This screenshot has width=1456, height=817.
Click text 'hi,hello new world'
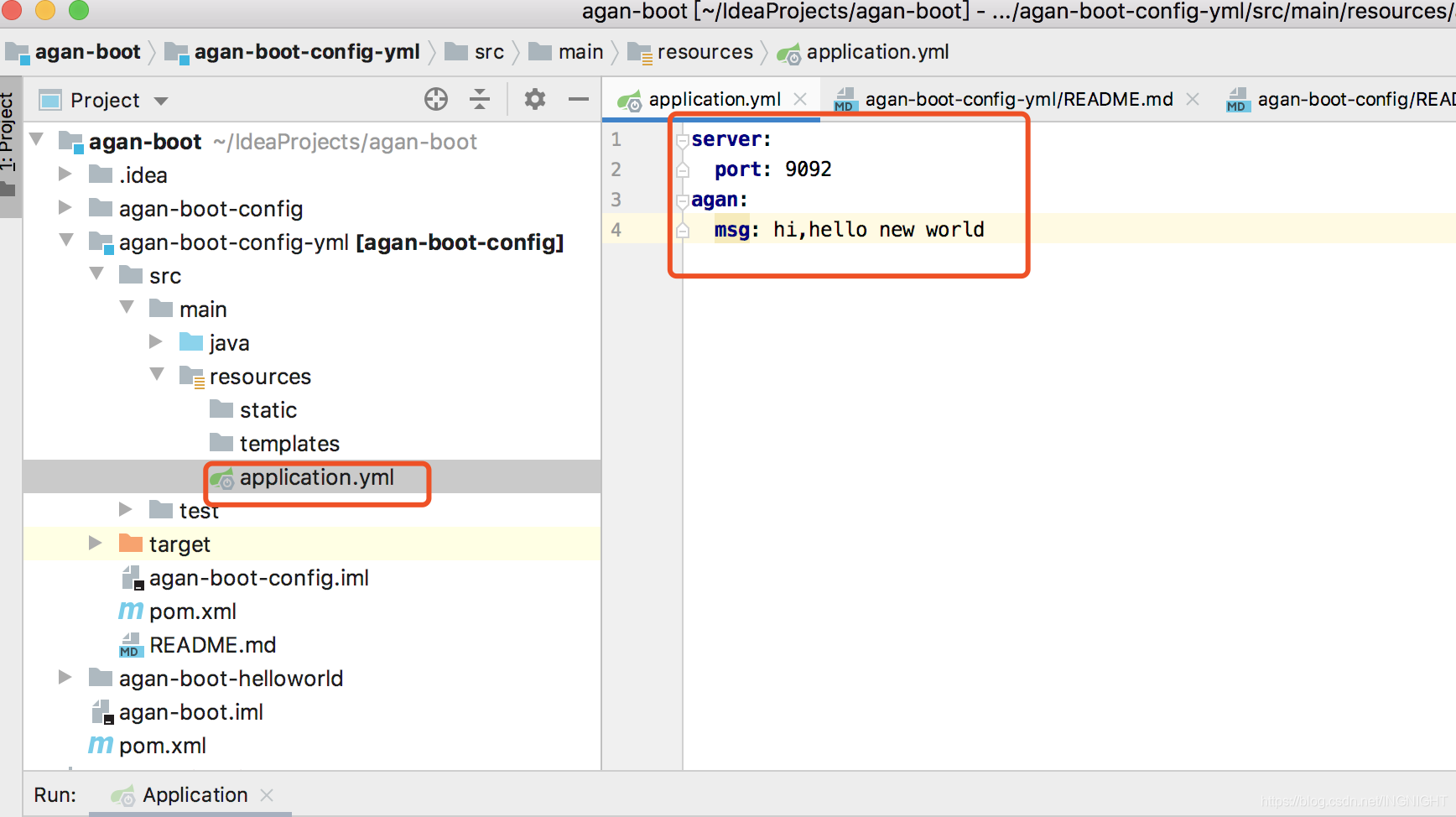pyautogui.click(x=878, y=230)
